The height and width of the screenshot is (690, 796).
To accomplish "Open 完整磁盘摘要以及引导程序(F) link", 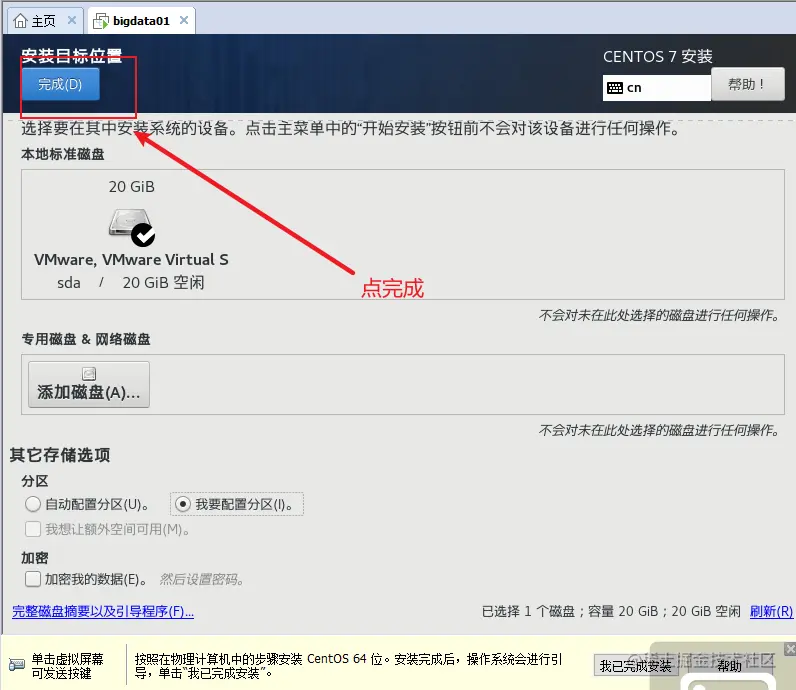I will 103,611.
